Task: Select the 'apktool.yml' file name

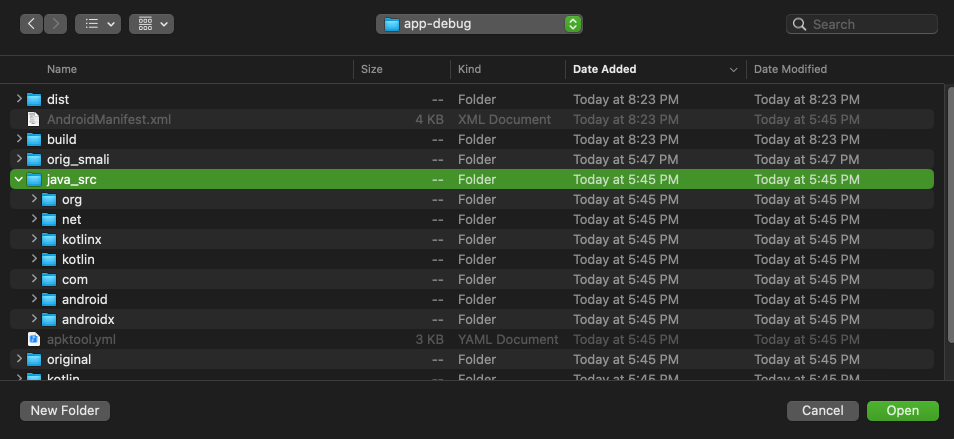Action: pyautogui.click(x=81, y=339)
